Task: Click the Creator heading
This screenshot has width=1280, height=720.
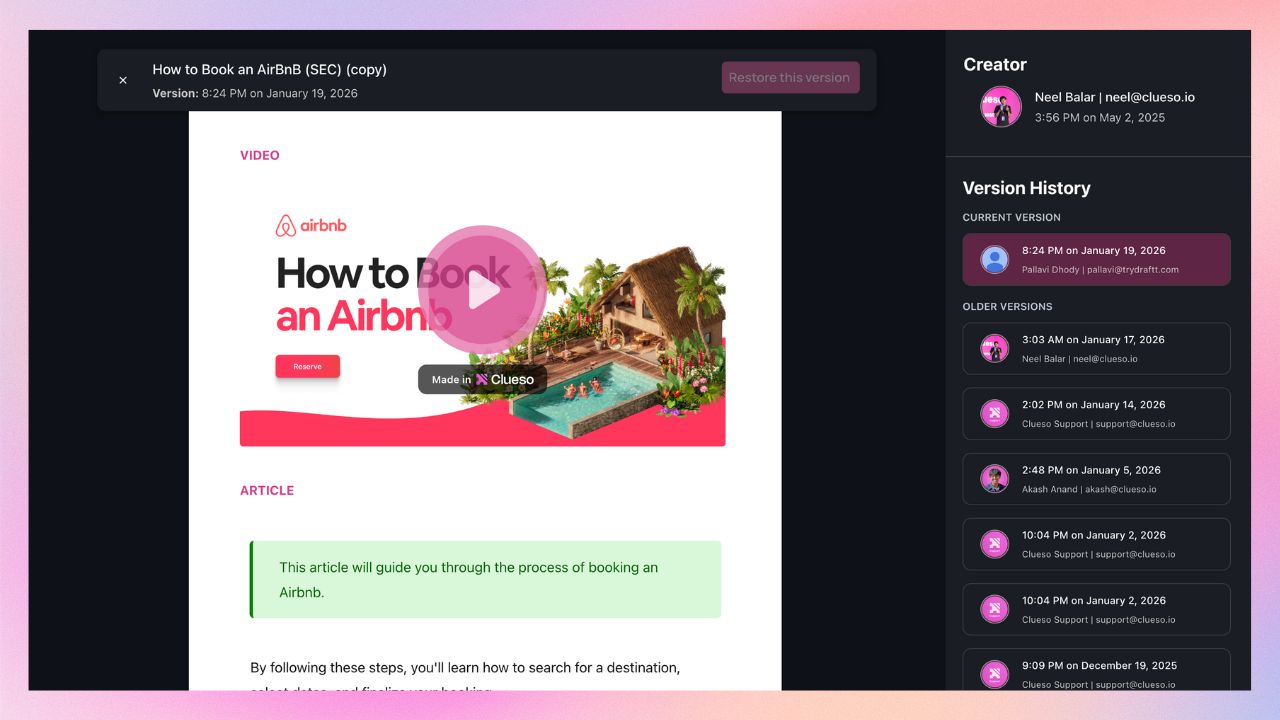Action: pos(995,64)
